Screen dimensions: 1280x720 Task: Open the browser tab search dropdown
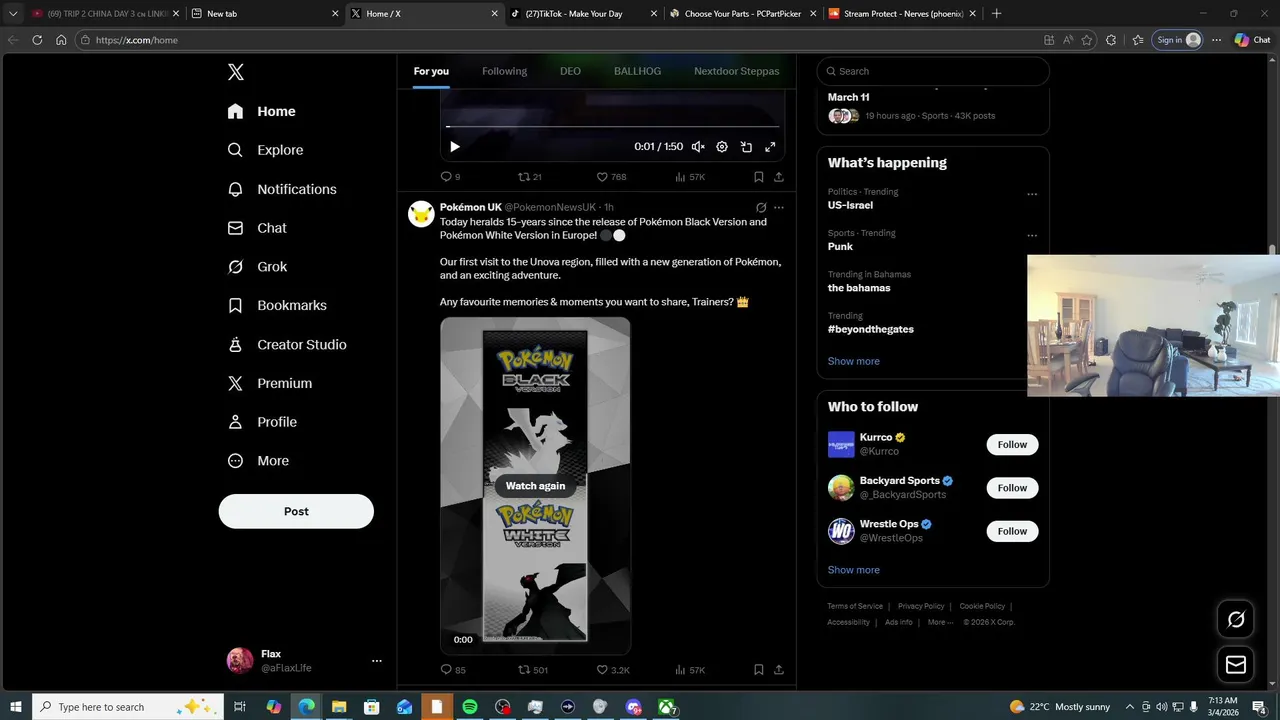point(13,14)
